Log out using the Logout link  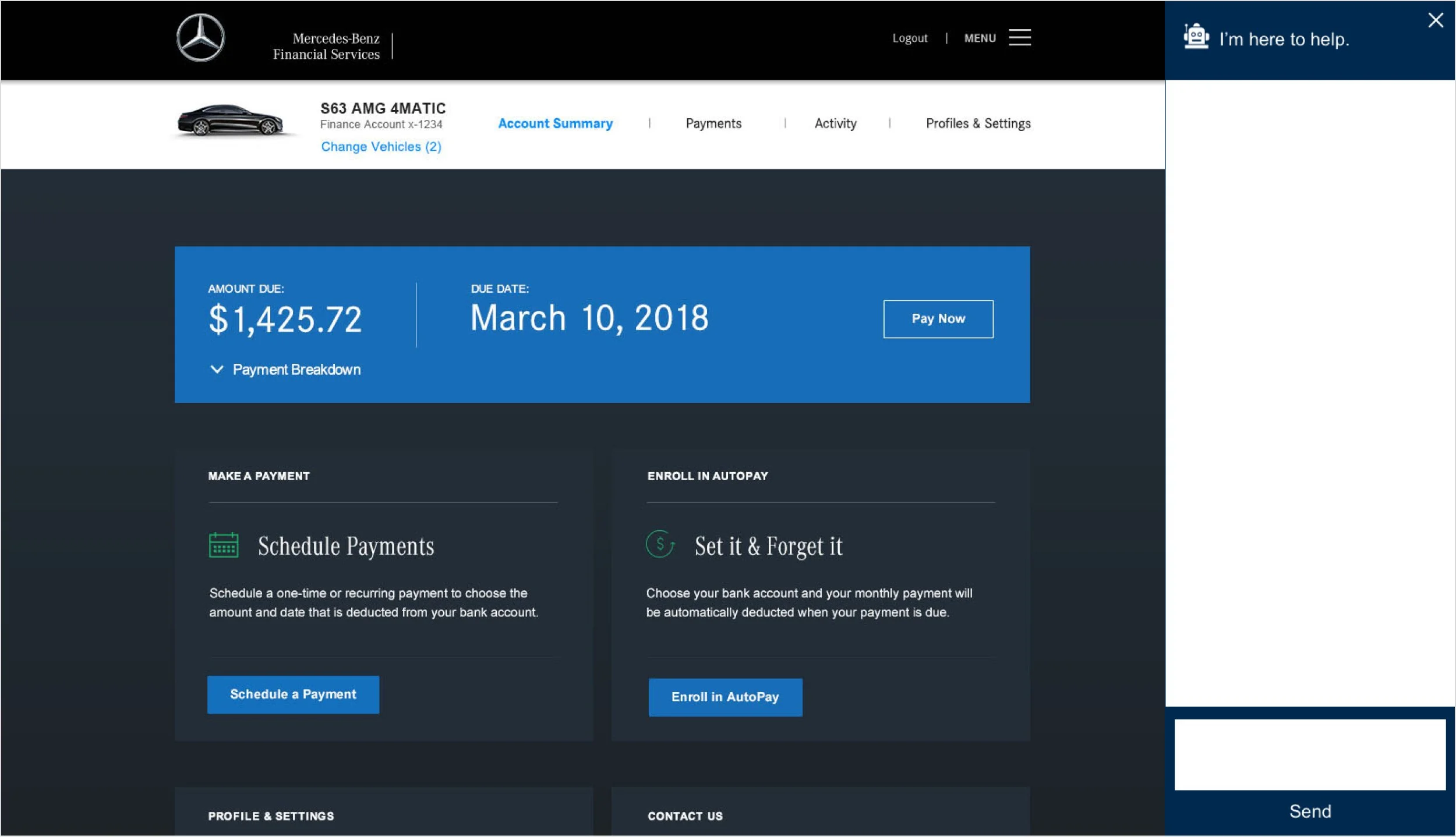tap(910, 38)
